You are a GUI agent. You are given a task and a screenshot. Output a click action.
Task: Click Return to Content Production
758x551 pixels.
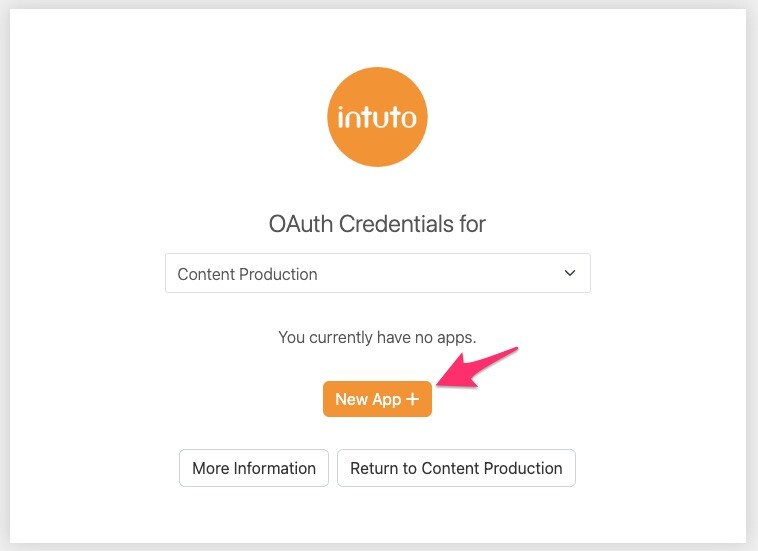click(456, 468)
